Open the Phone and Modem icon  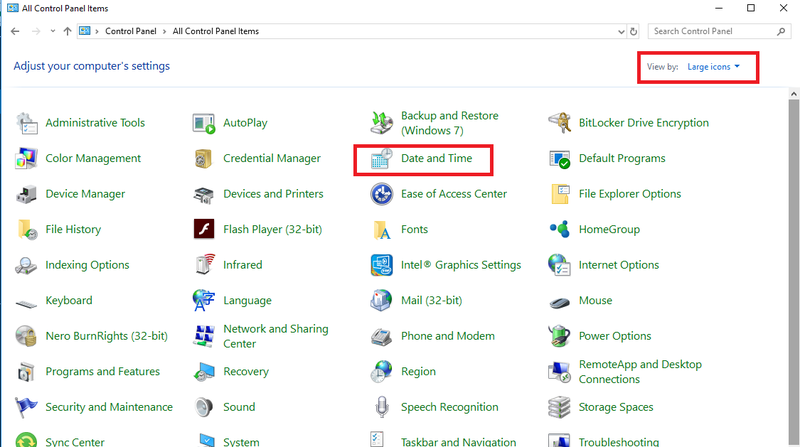382,337
